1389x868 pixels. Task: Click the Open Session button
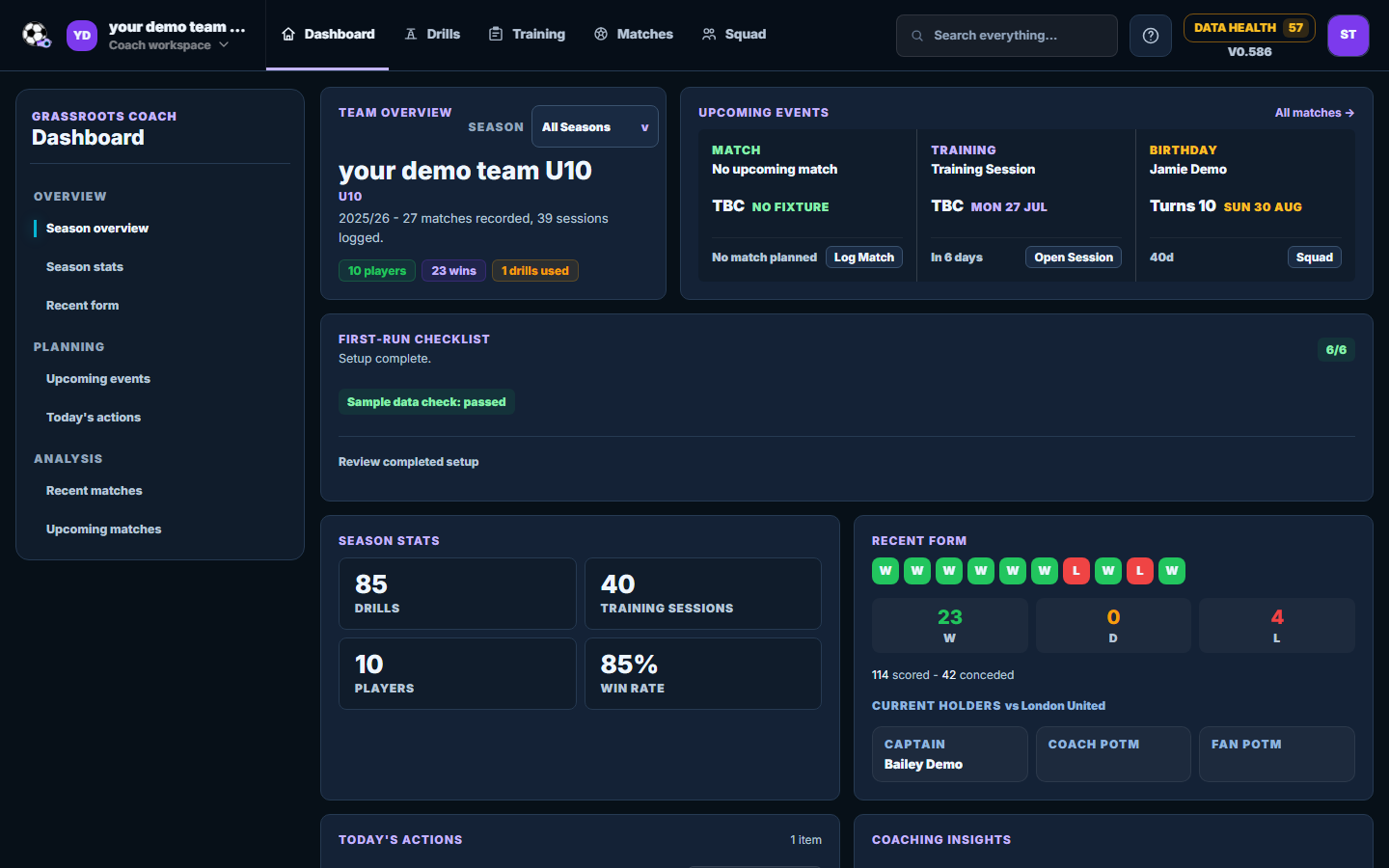(x=1074, y=258)
